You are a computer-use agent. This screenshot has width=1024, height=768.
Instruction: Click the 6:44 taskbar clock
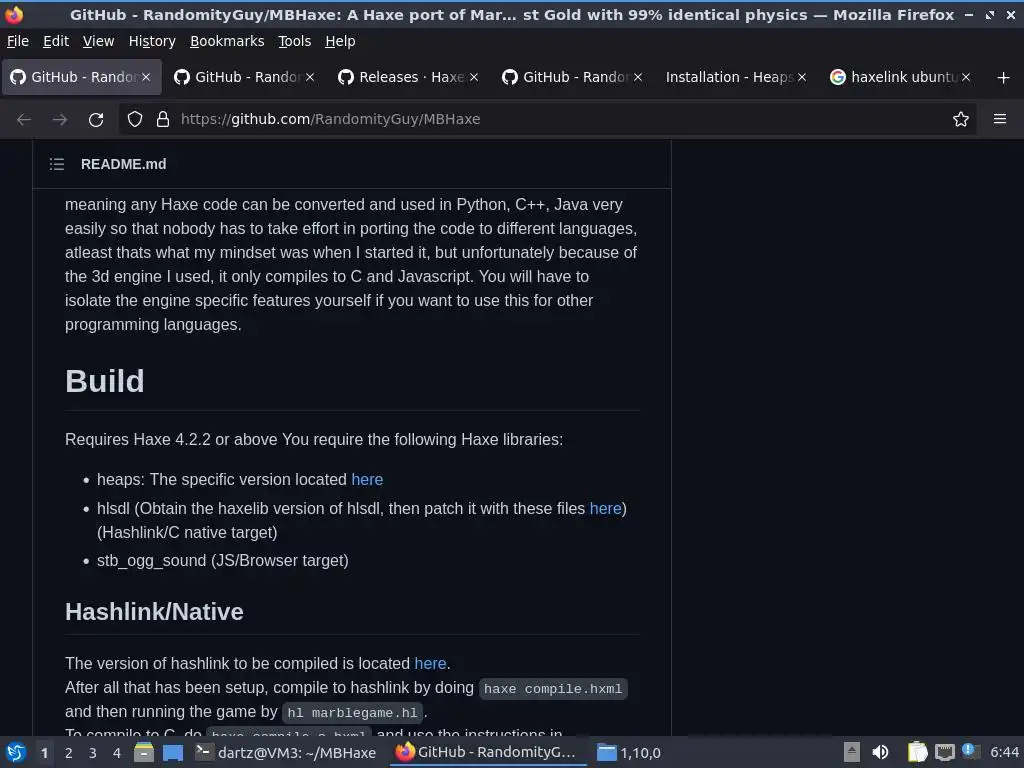pos(1004,753)
